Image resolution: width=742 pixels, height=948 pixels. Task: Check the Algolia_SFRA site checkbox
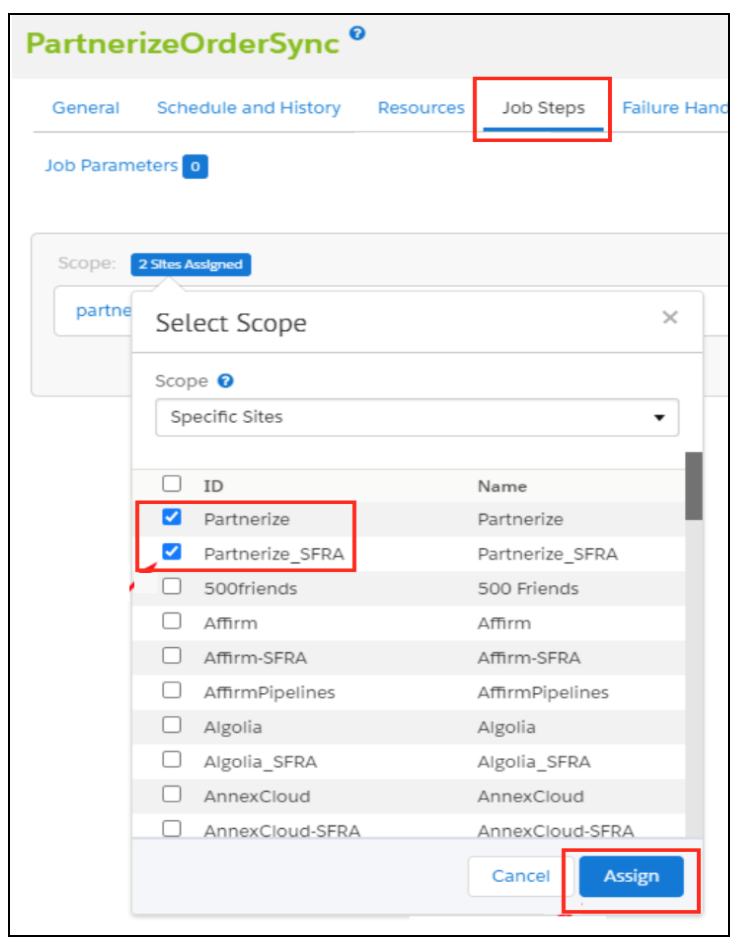click(x=172, y=759)
